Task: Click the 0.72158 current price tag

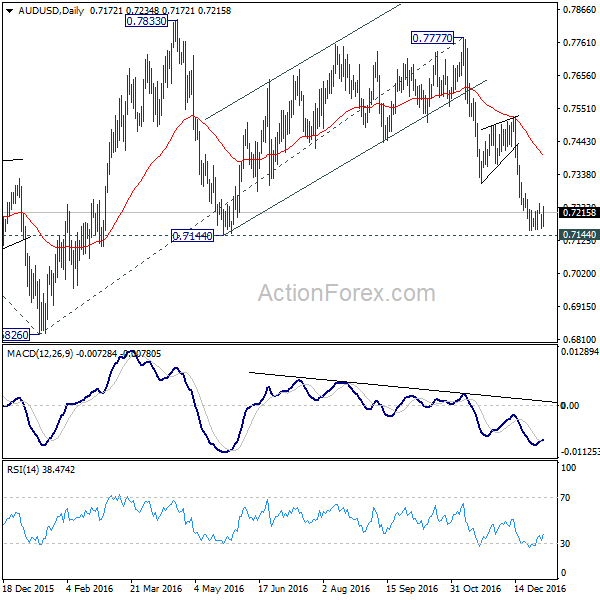Action: click(579, 212)
